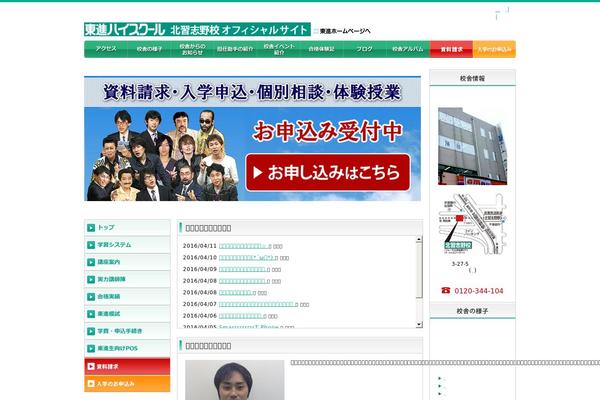Click the 北習志野校 access map image
This screenshot has height=400, width=600.
pos(473,224)
